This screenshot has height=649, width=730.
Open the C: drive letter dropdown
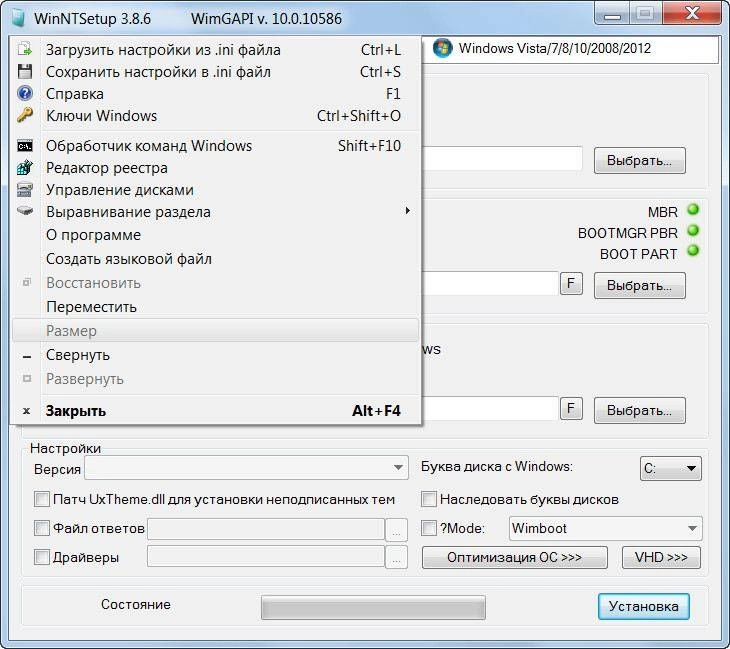pos(670,468)
